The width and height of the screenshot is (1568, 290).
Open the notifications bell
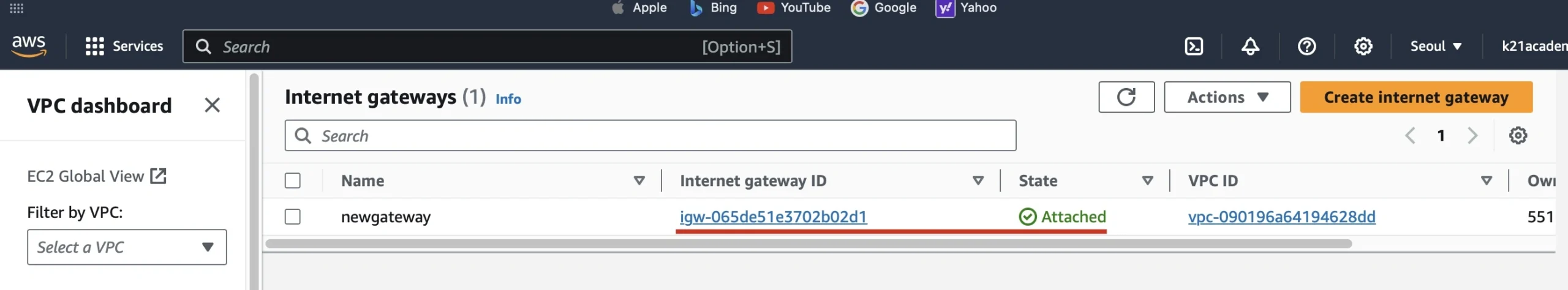click(1250, 46)
